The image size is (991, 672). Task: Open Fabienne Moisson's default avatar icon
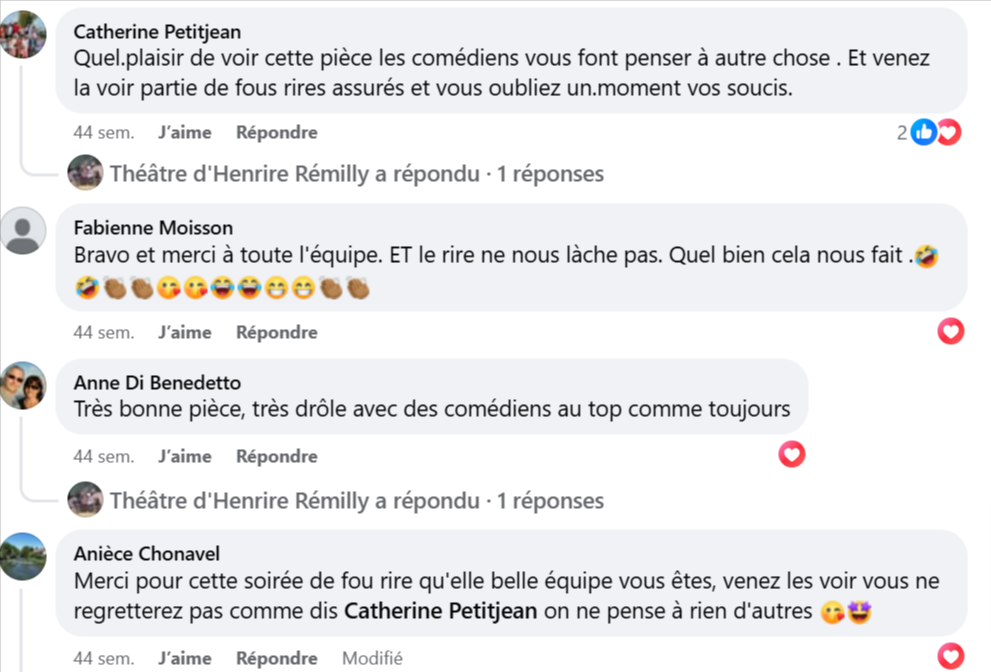pyautogui.click(x=23, y=231)
